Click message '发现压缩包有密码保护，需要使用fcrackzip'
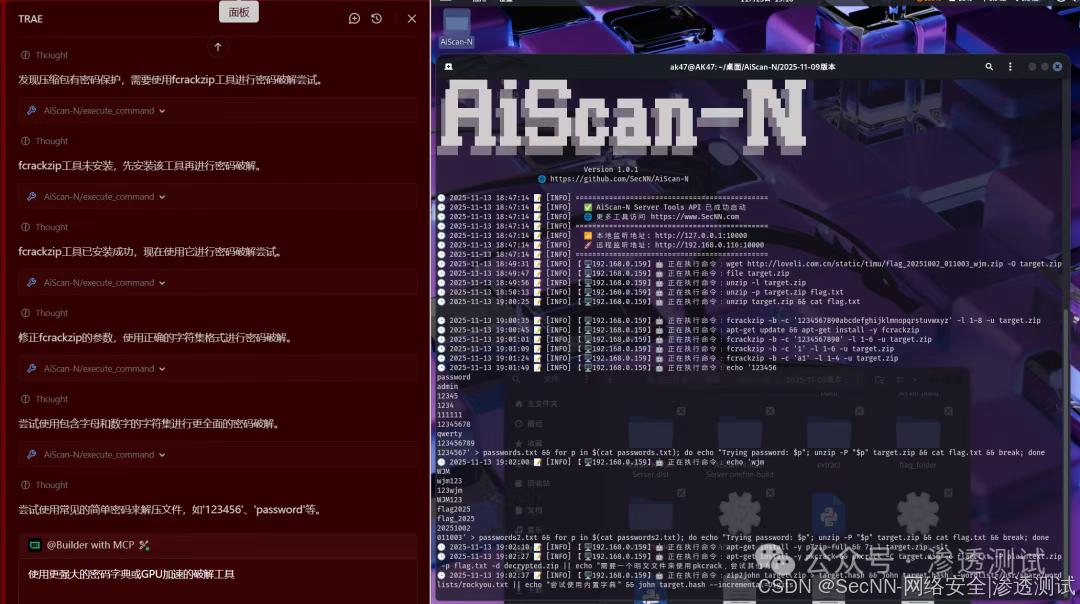 [170, 80]
